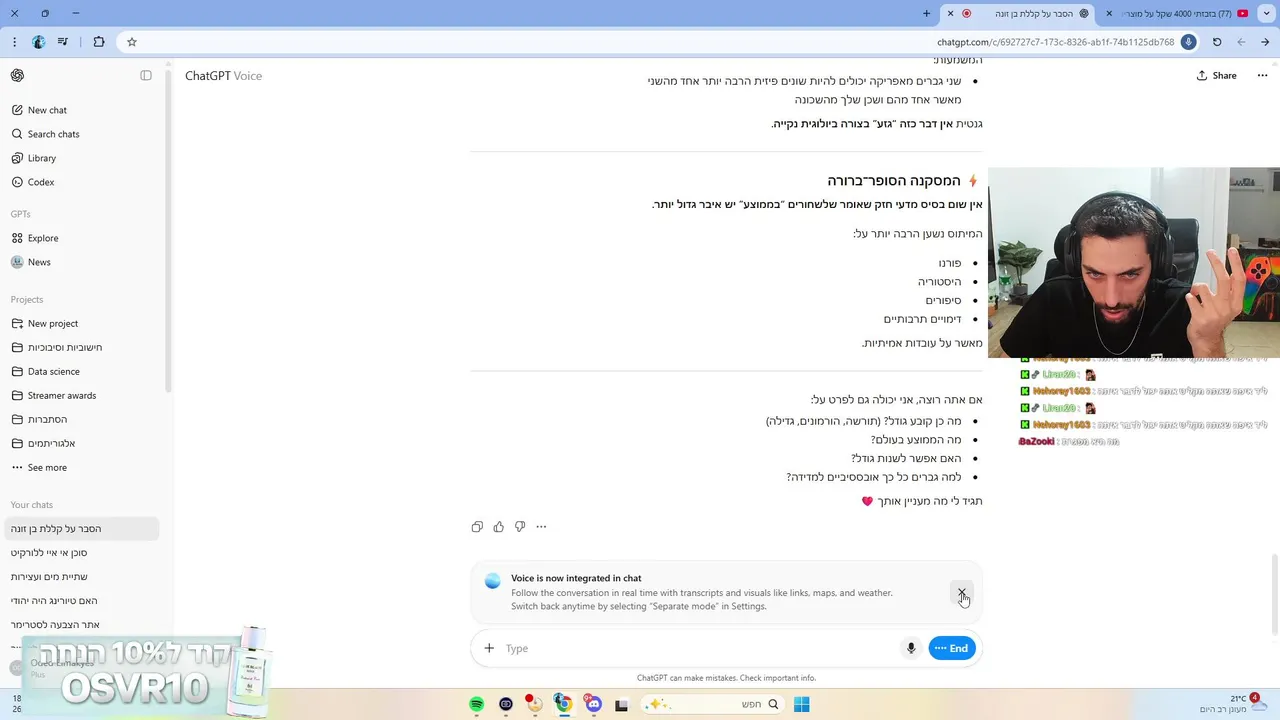Go back in browser
Viewport: 1280px width, 720px height.
point(1266,42)
